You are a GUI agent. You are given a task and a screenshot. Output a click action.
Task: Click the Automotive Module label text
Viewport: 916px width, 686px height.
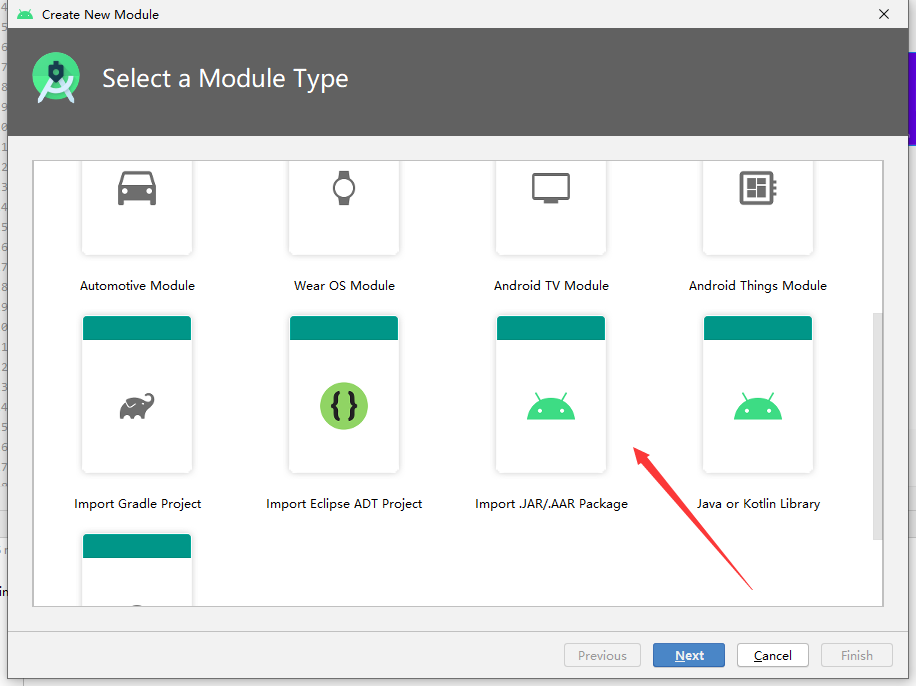tap(137, 285)
